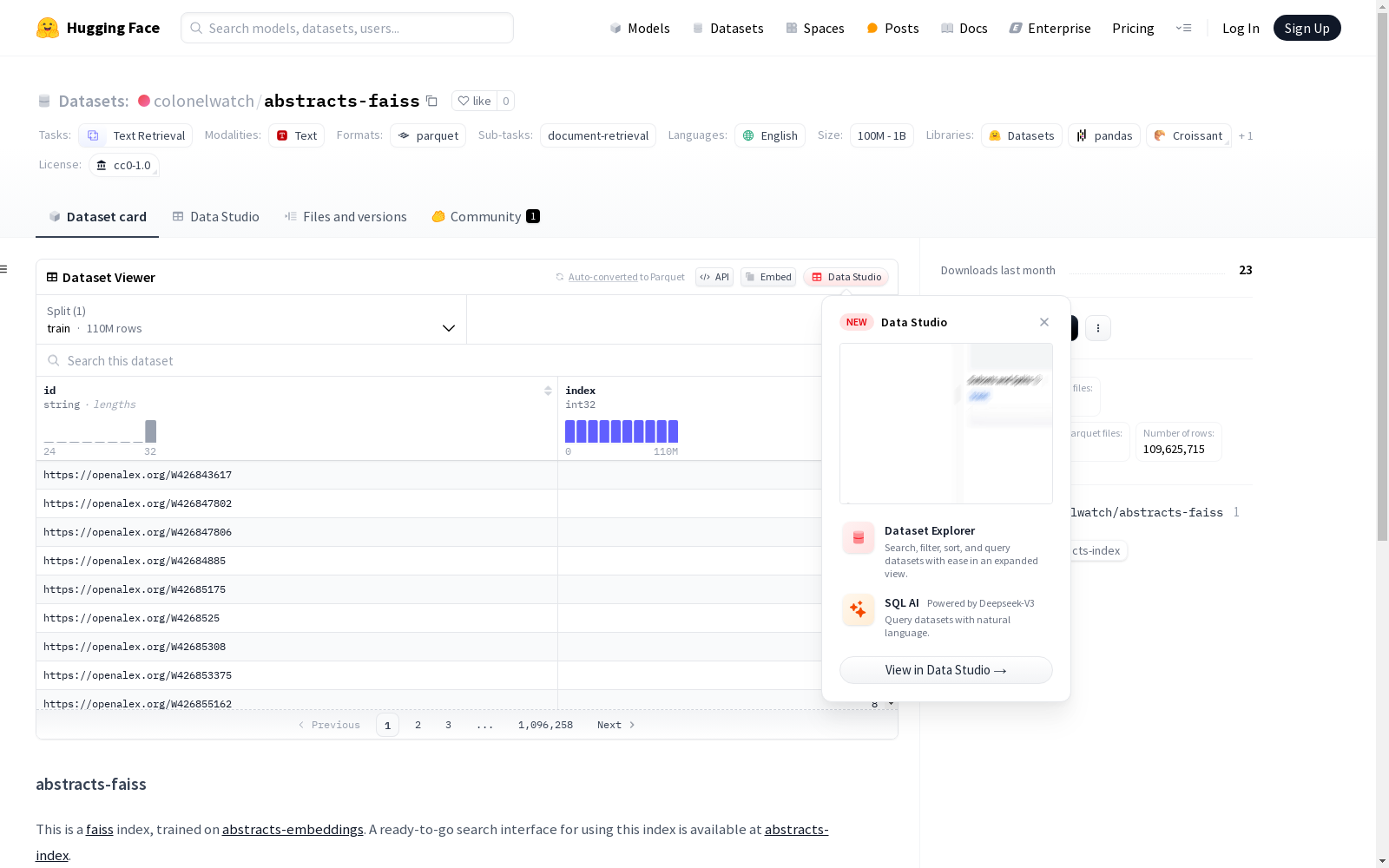Viewport: 1389px width, 868px height.
Task: Open the abstracts-embeddings link
Action: [x=293, y=829]
